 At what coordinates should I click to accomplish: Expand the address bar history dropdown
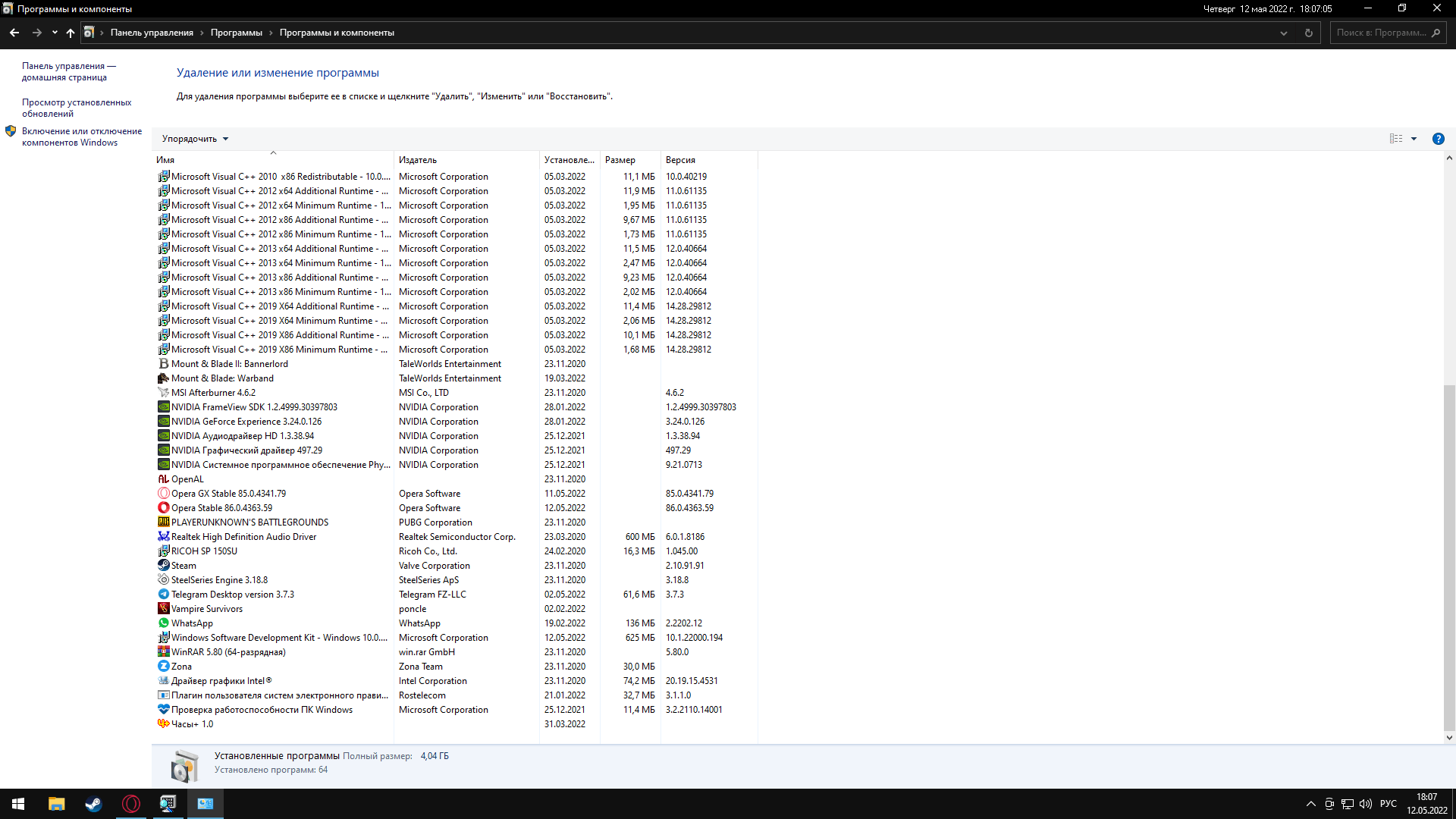coord(1284,33)
